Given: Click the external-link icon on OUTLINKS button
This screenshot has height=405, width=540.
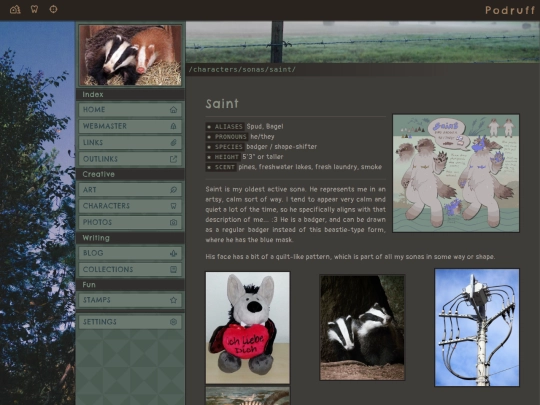Looking at the screenshot, I should point(173,159).
